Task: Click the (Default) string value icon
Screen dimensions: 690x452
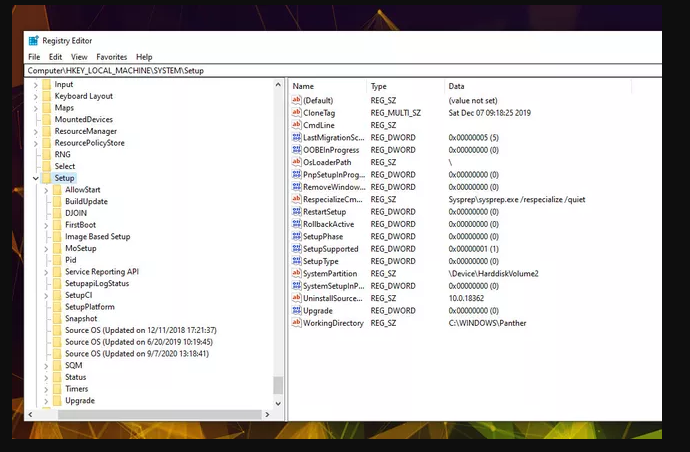Action: [297, 100]
